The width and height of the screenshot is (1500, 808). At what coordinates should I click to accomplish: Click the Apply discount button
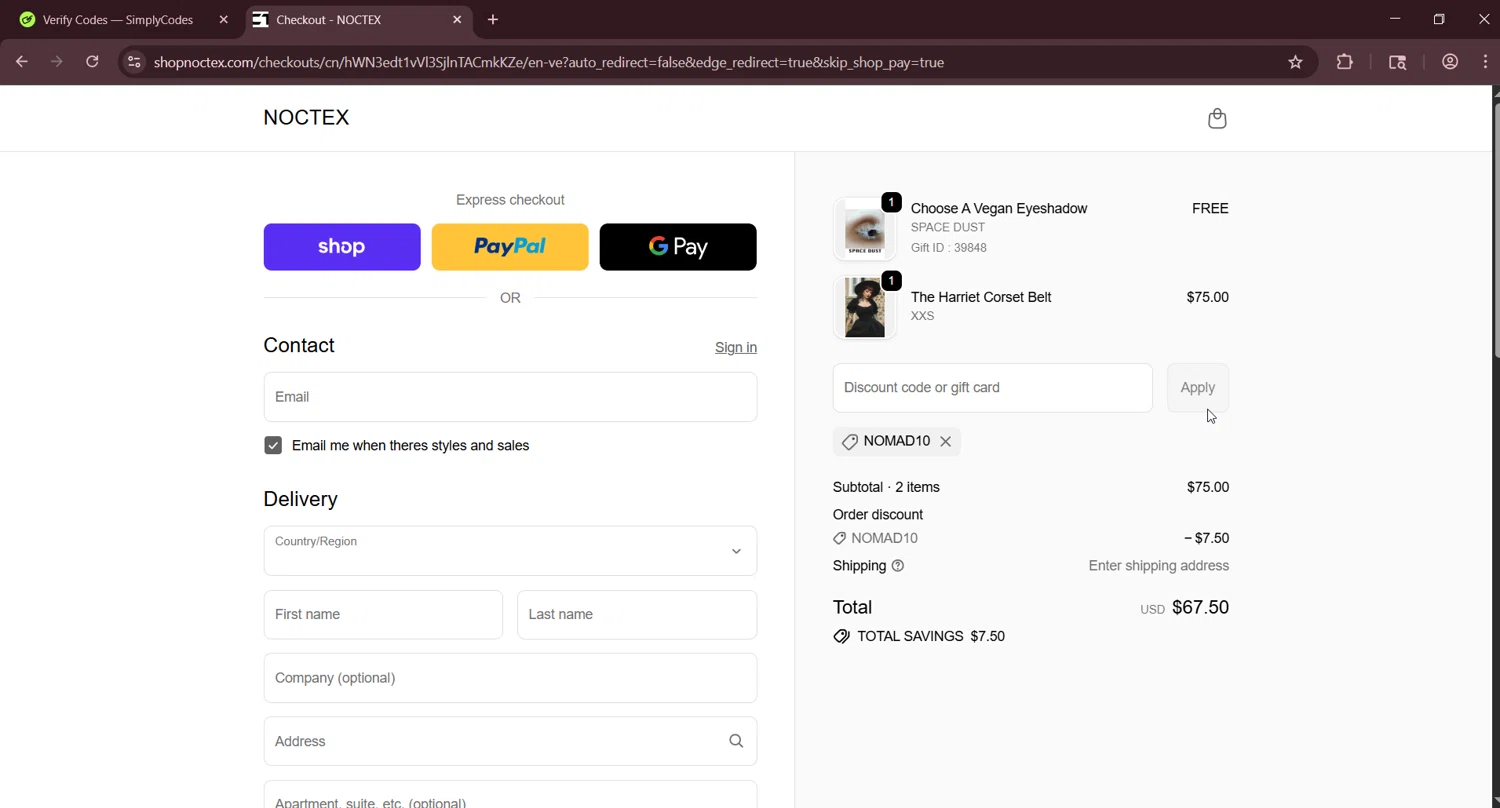[1198, 388]
